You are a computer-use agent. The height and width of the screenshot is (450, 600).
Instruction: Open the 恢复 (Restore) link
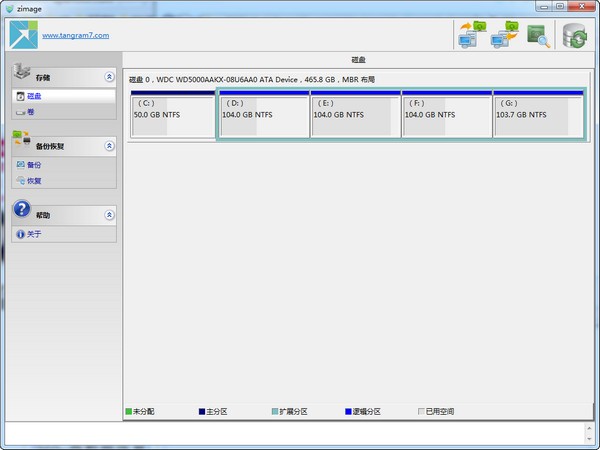click(35, 181)
